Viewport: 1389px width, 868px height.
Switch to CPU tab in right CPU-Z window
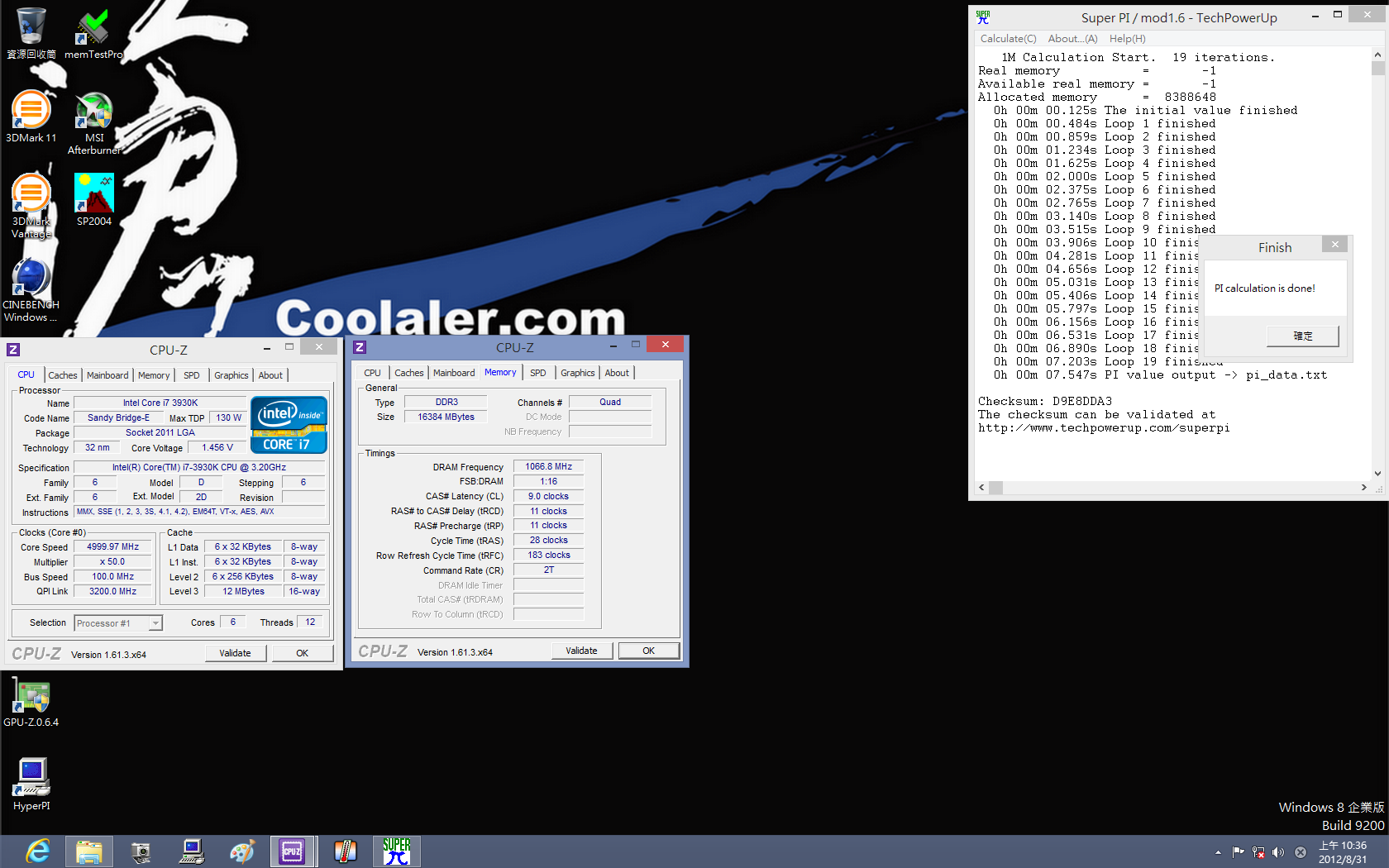373,373
